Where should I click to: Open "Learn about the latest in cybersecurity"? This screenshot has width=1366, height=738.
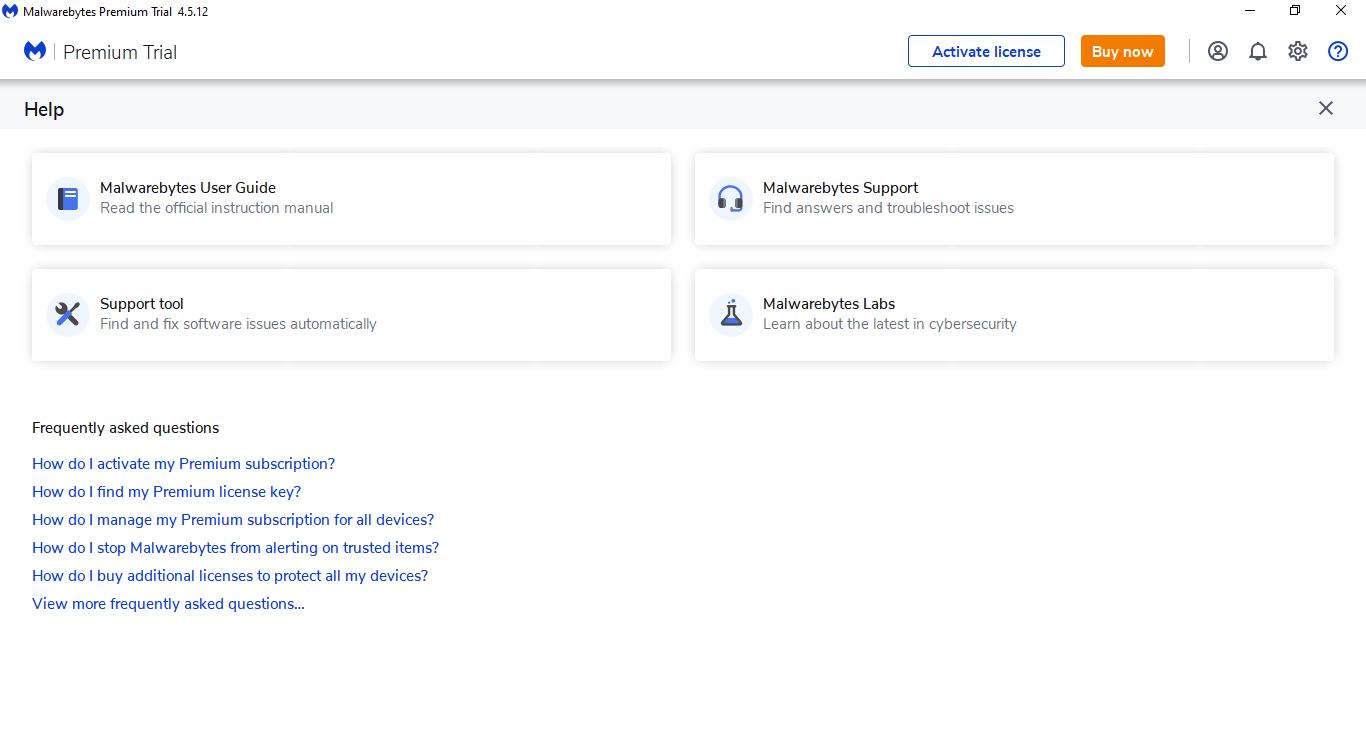click(x=890, y=324)
